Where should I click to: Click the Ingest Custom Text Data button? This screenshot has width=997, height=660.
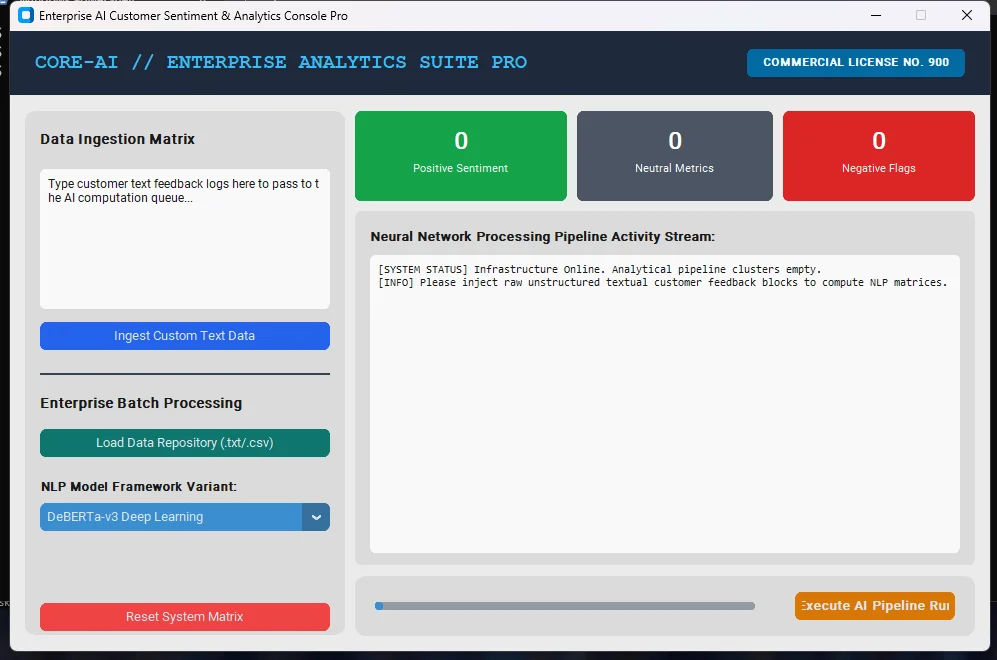pyautogui.click(x=184, y=336)
